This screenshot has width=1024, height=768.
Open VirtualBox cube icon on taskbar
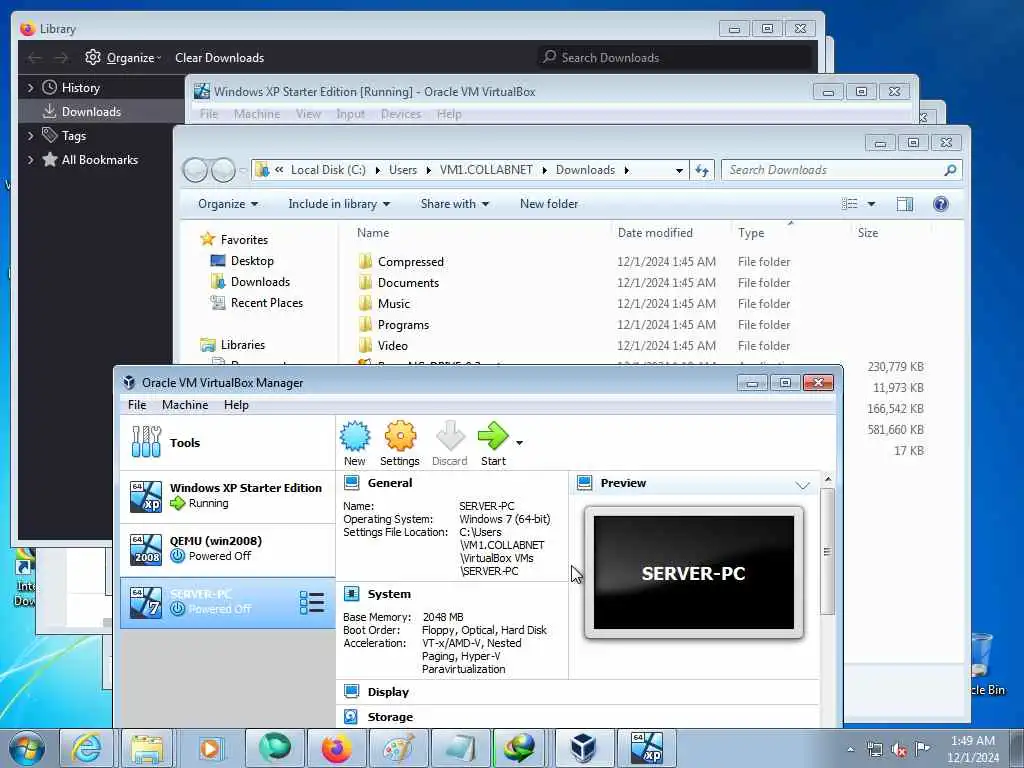(583, 748)
